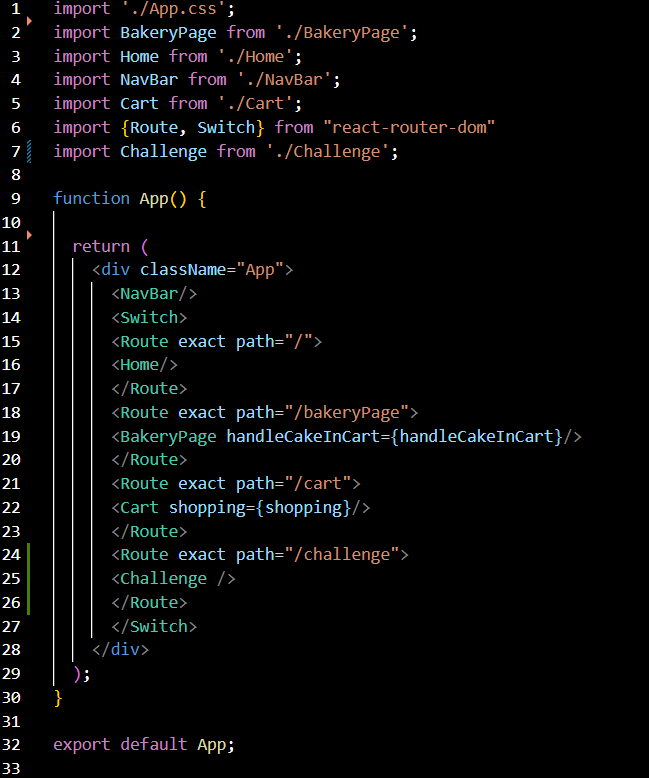Image resolution: width=649 pixels, height=778 pixels.
Task: Click the "react-router-dom" string
Action: (409, 128)
